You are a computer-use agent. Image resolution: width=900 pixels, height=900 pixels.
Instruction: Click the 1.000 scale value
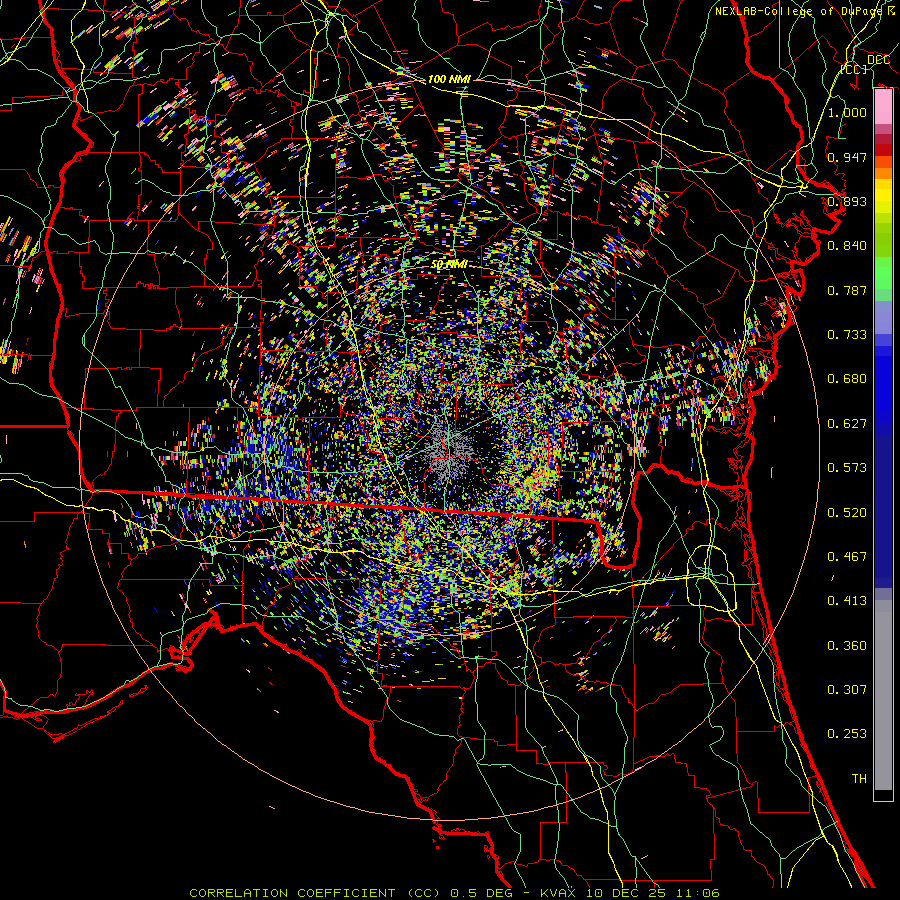point(847,112)
